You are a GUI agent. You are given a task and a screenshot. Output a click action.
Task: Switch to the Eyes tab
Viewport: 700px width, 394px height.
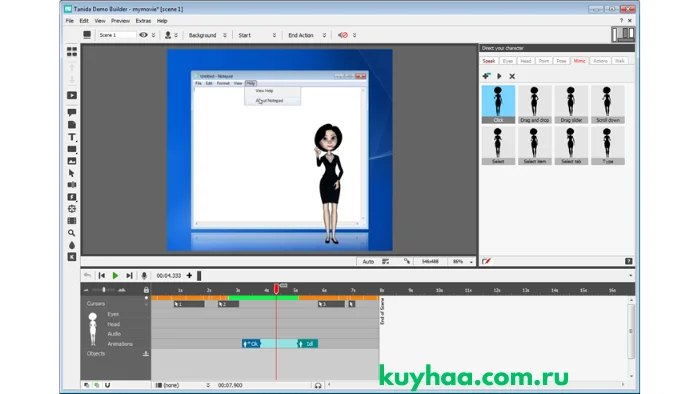[508, 61]
